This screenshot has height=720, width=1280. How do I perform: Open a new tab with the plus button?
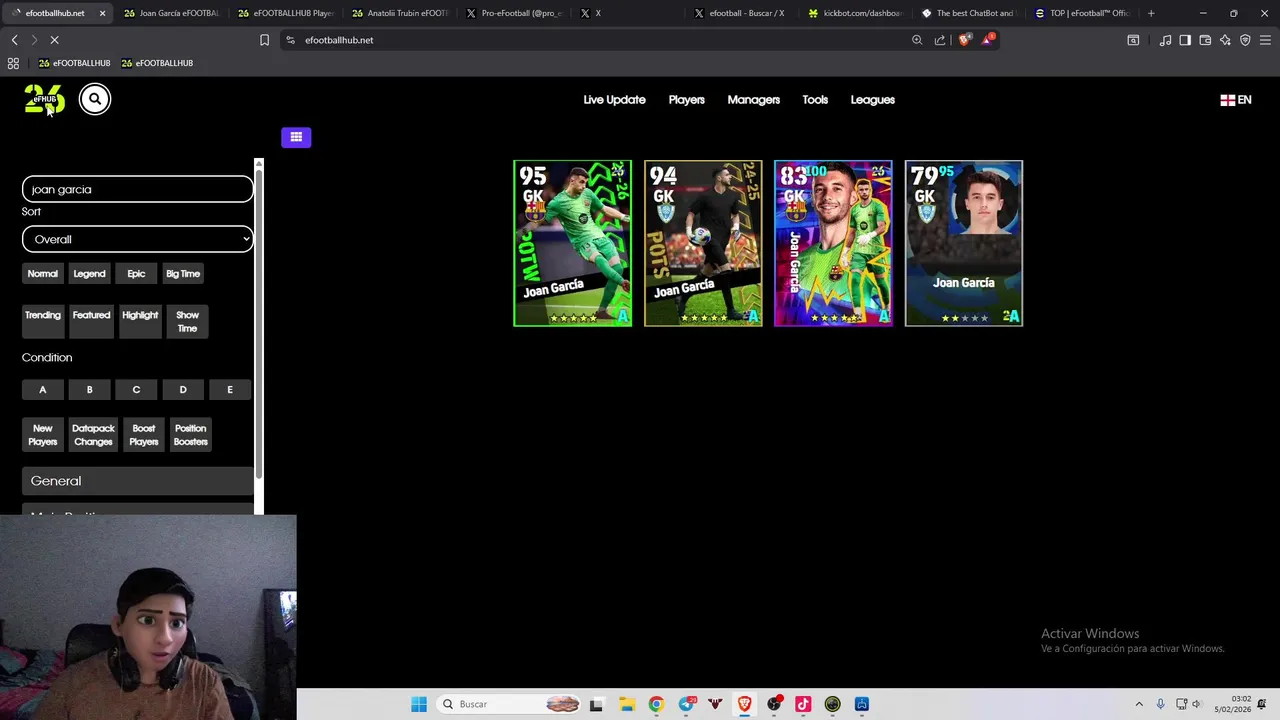[x=1151, y=13]
